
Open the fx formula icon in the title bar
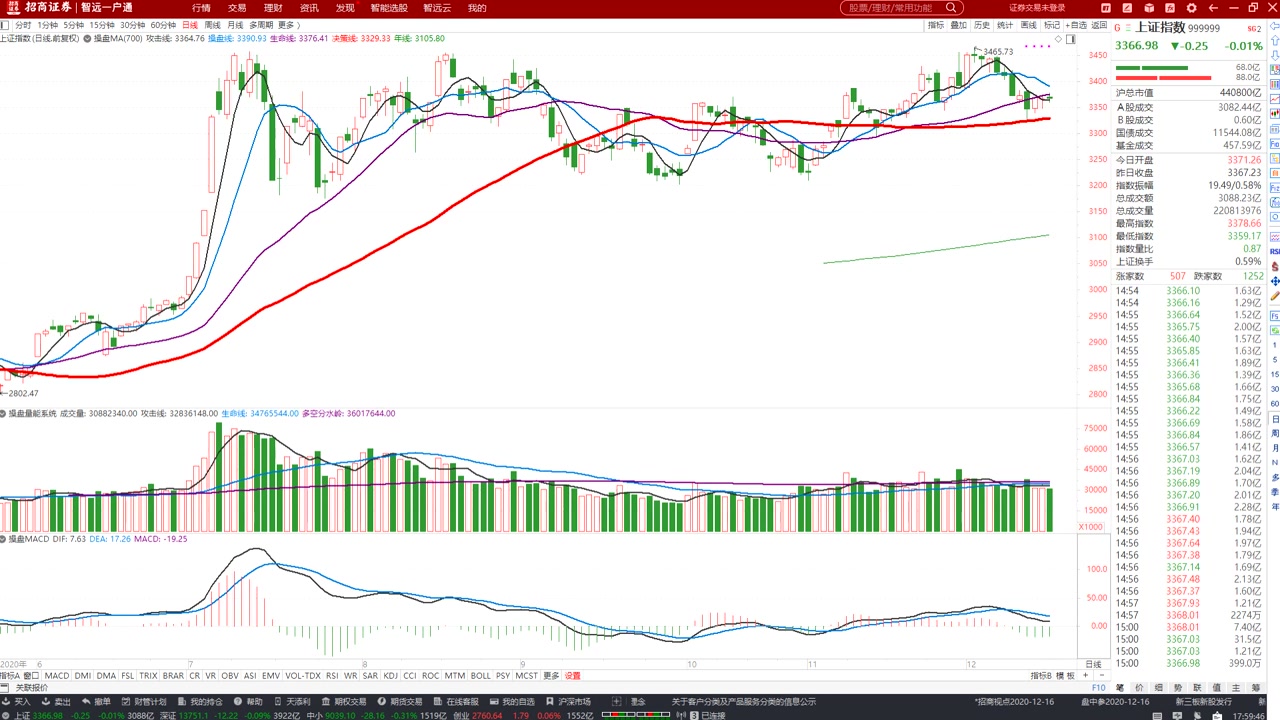pyautogui.click(x=1170, y=8)
